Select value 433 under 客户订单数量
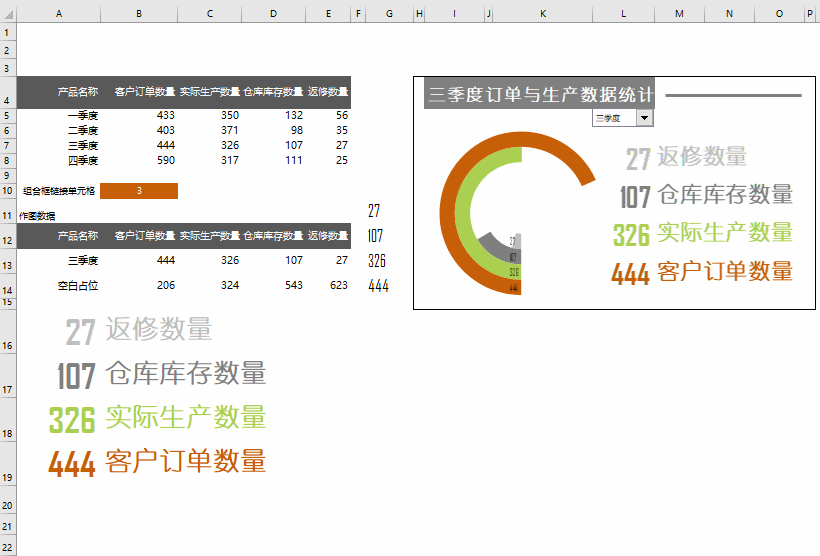 point(166,115)
